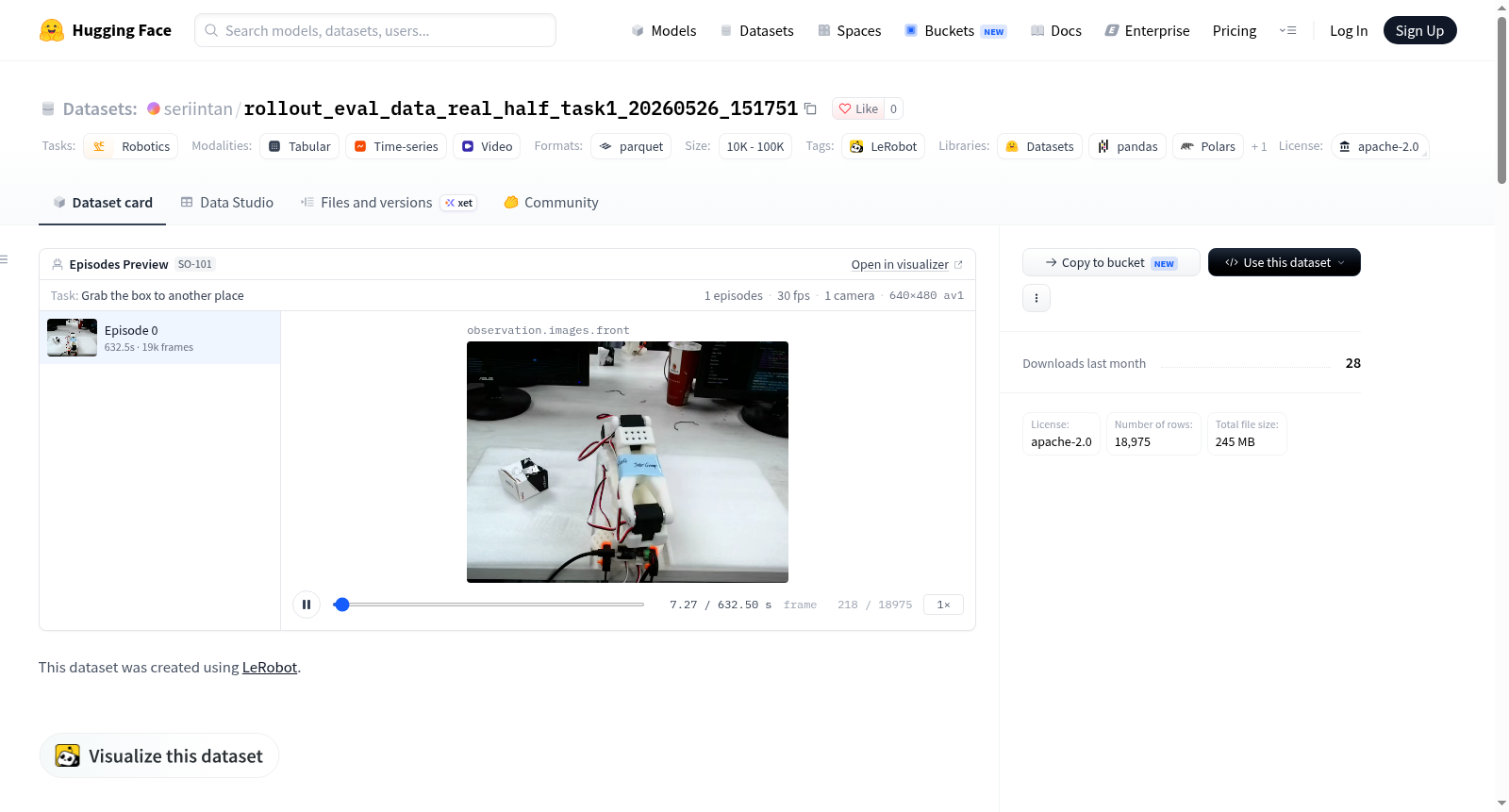
Task: Open the LeRobot tag
Action: 883,146
